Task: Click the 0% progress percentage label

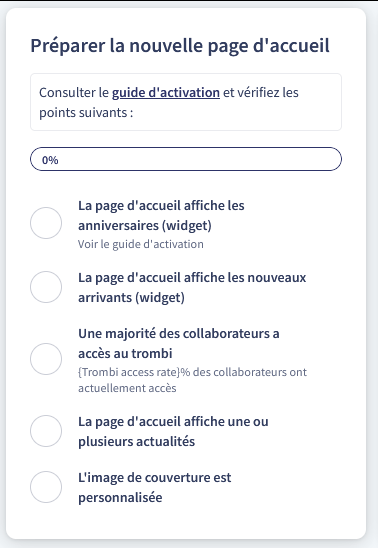Action: (x=50, y=160)
